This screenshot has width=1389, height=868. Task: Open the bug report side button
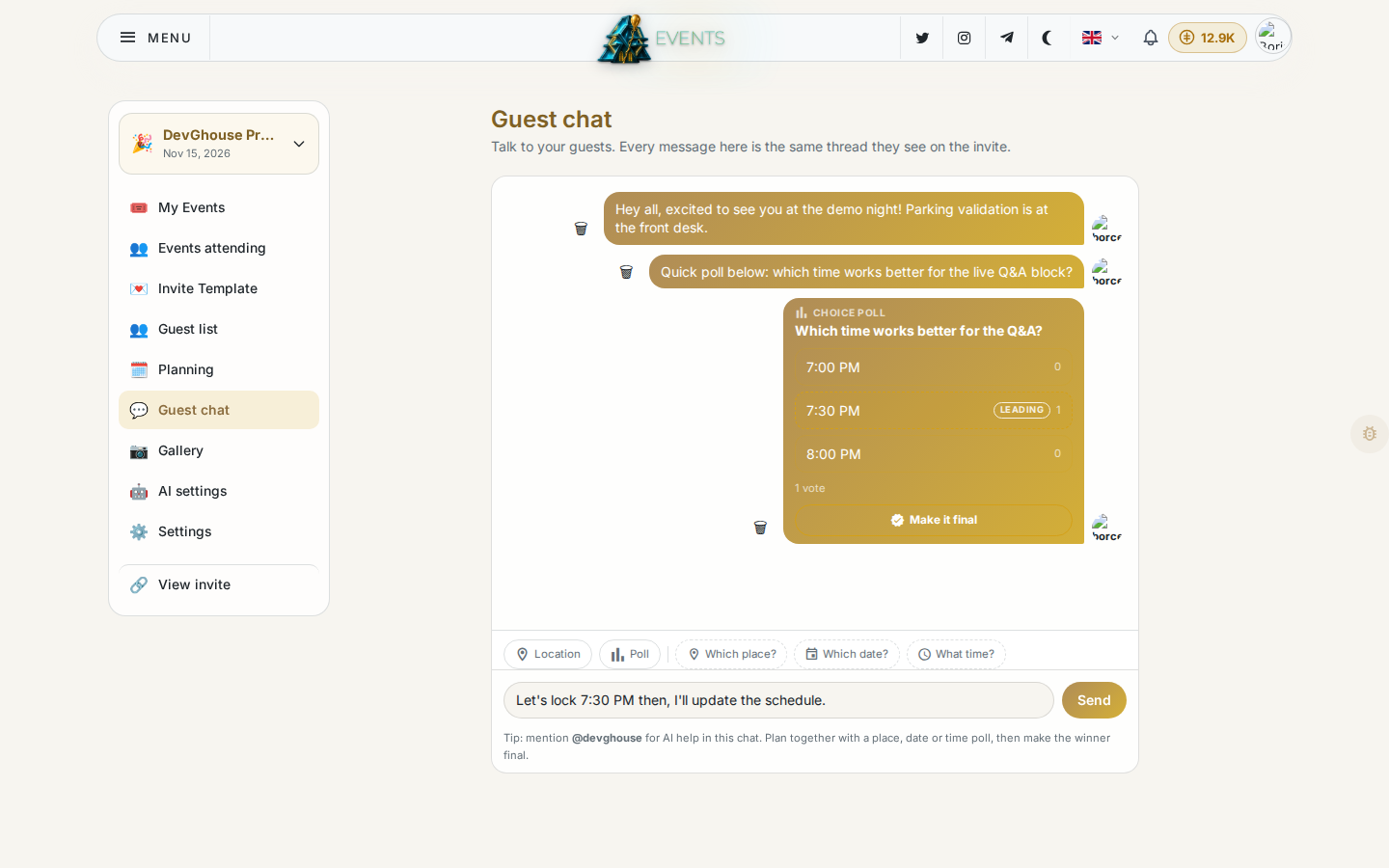click(x=1370, y=434)
